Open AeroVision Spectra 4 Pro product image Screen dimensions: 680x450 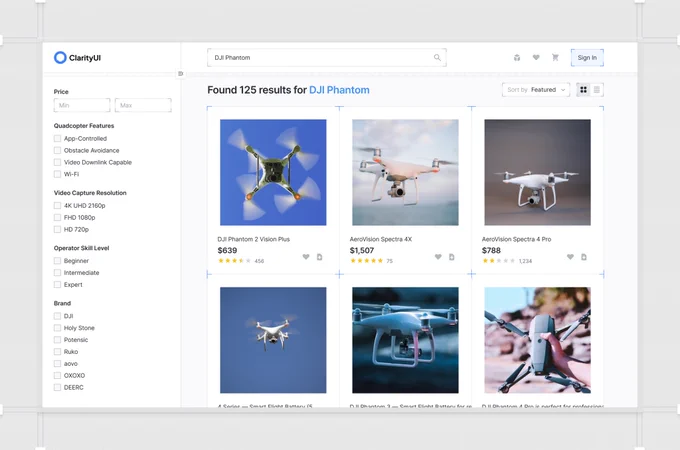point(538,173)
